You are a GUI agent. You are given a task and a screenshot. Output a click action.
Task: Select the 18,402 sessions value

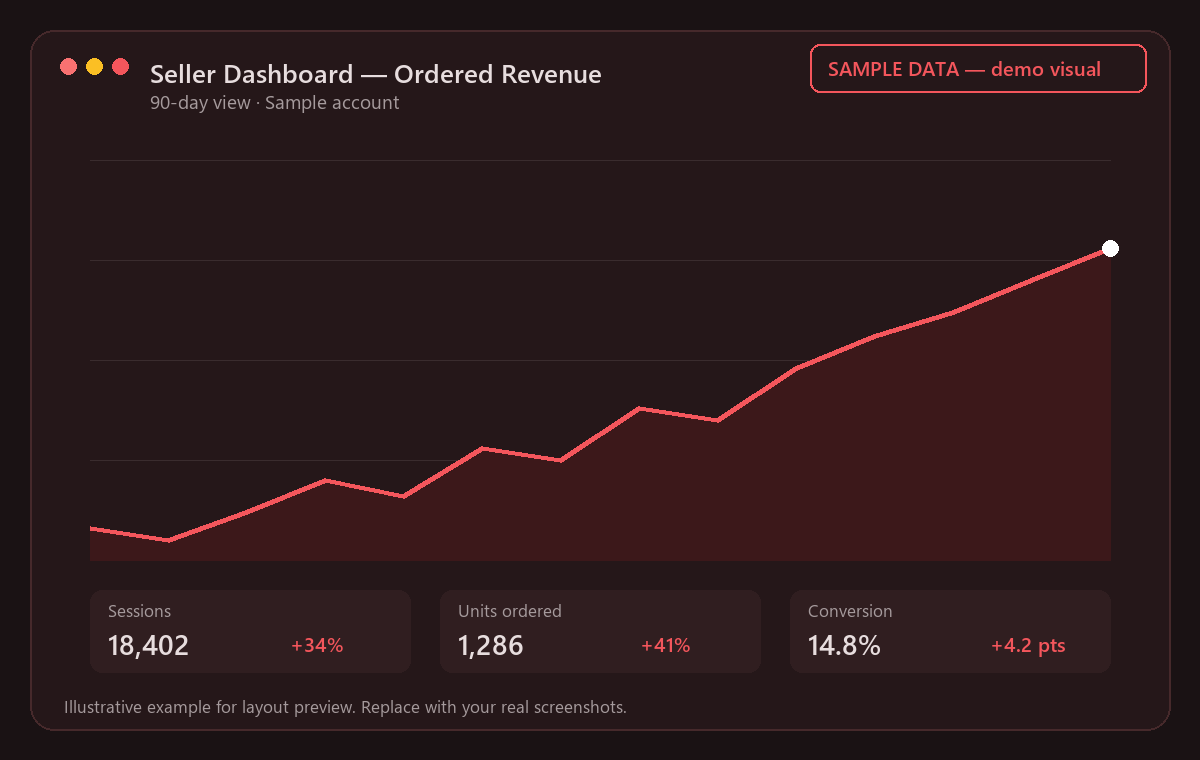click(148, 646)
